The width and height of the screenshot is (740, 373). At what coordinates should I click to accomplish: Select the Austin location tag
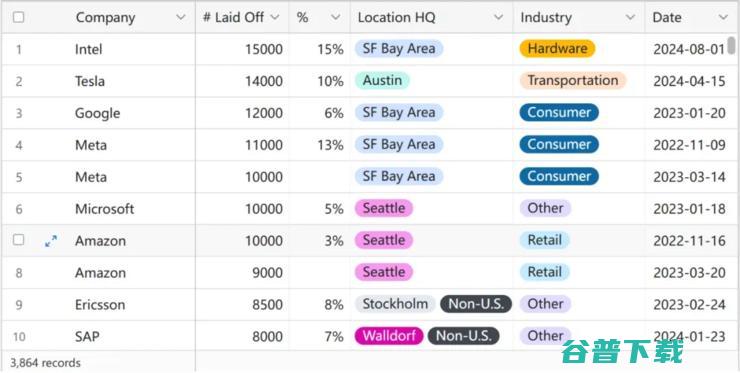(382, 81)
